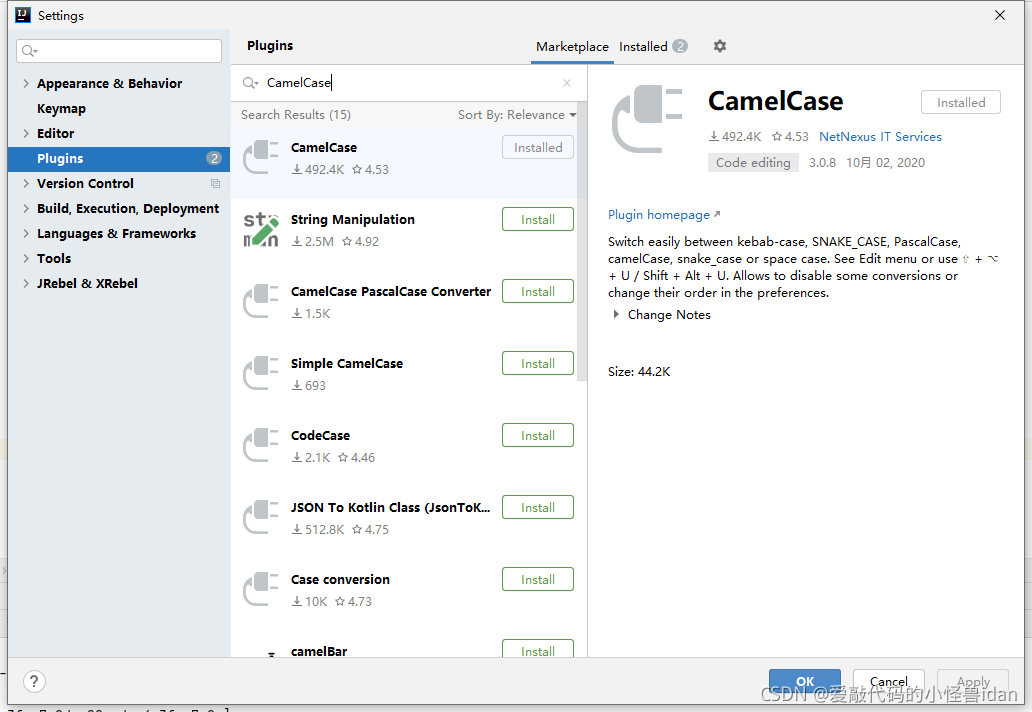Confirm settings with OK button
1032x712 pixels.
pyautogui.click(x=805, y=682)
